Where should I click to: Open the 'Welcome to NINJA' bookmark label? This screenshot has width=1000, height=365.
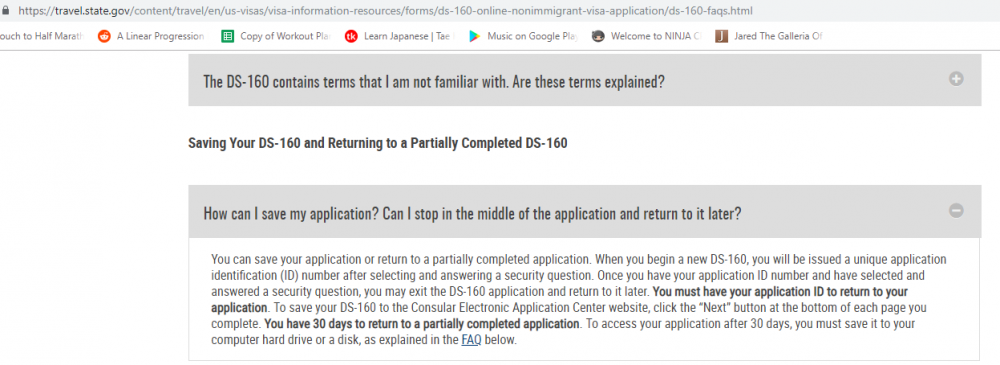[656, 36]
